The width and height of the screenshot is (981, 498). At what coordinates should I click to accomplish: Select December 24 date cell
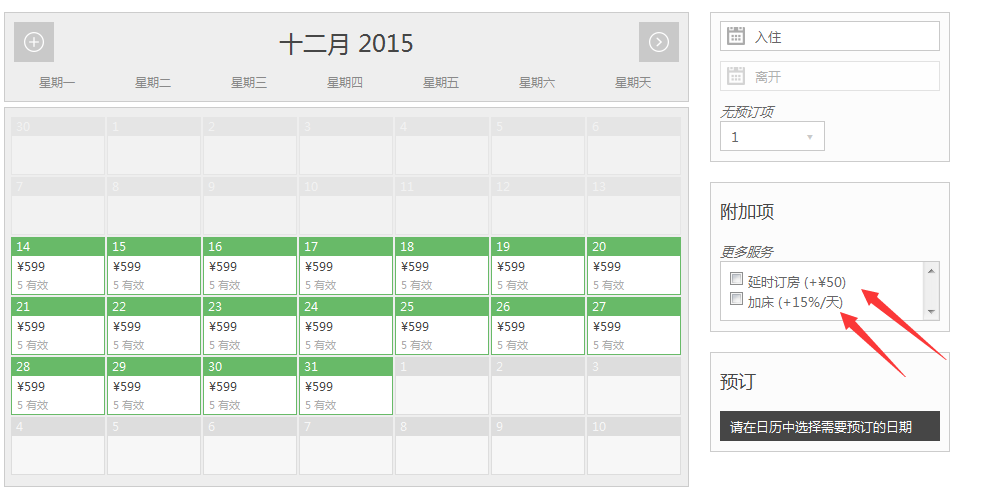coord(346,326)
